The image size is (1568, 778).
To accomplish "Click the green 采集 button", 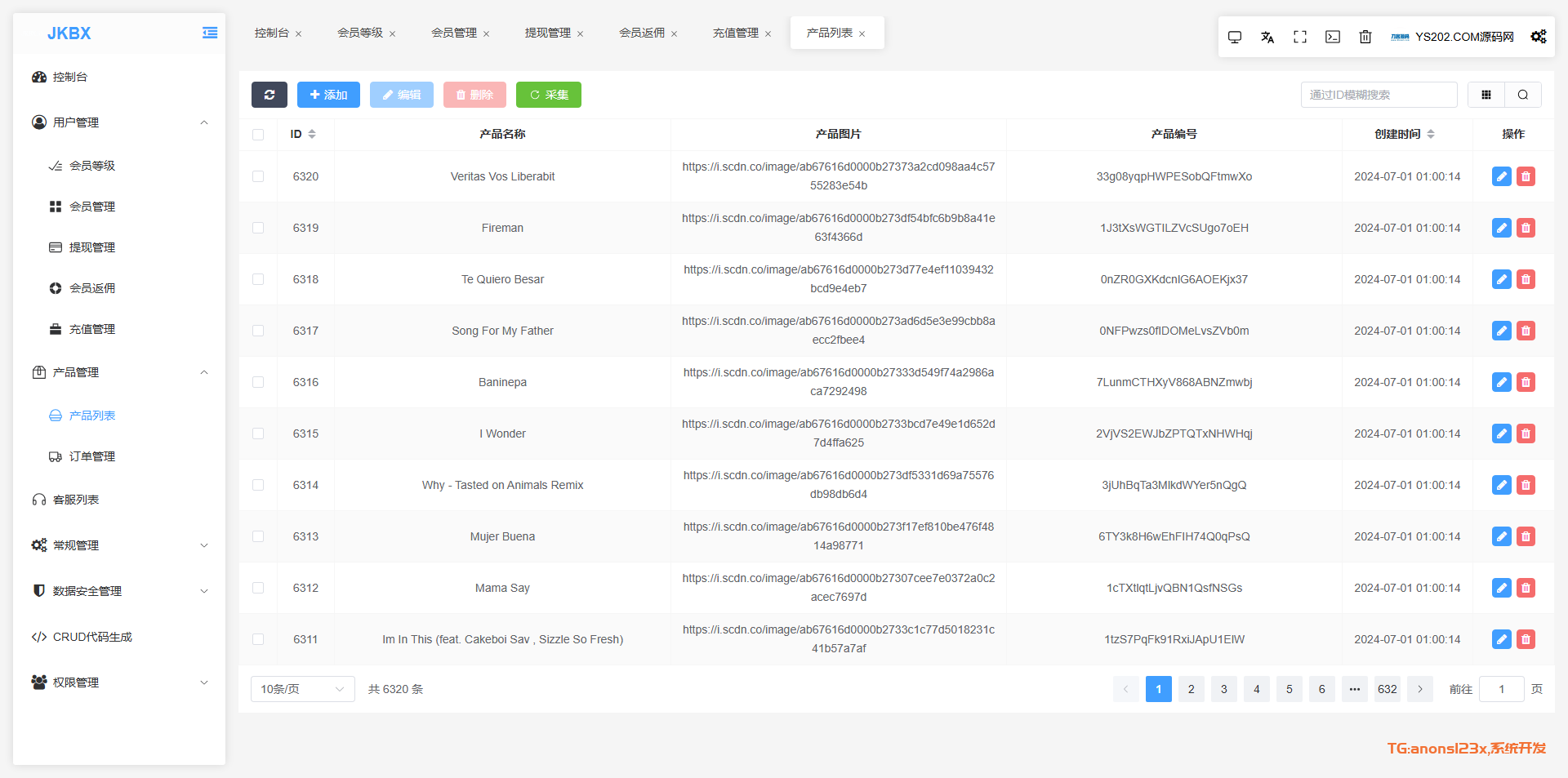I will point(548,95).
